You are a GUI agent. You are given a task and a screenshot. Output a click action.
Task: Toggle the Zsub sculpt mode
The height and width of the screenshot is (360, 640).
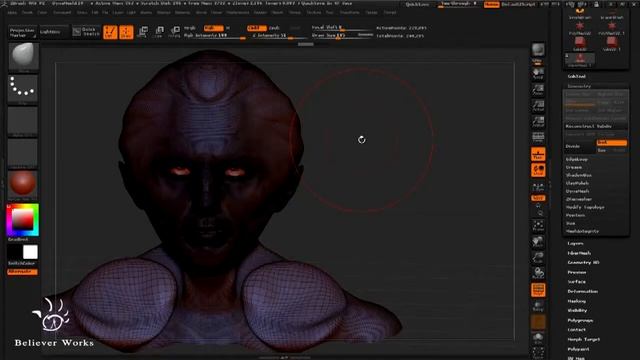274,28
